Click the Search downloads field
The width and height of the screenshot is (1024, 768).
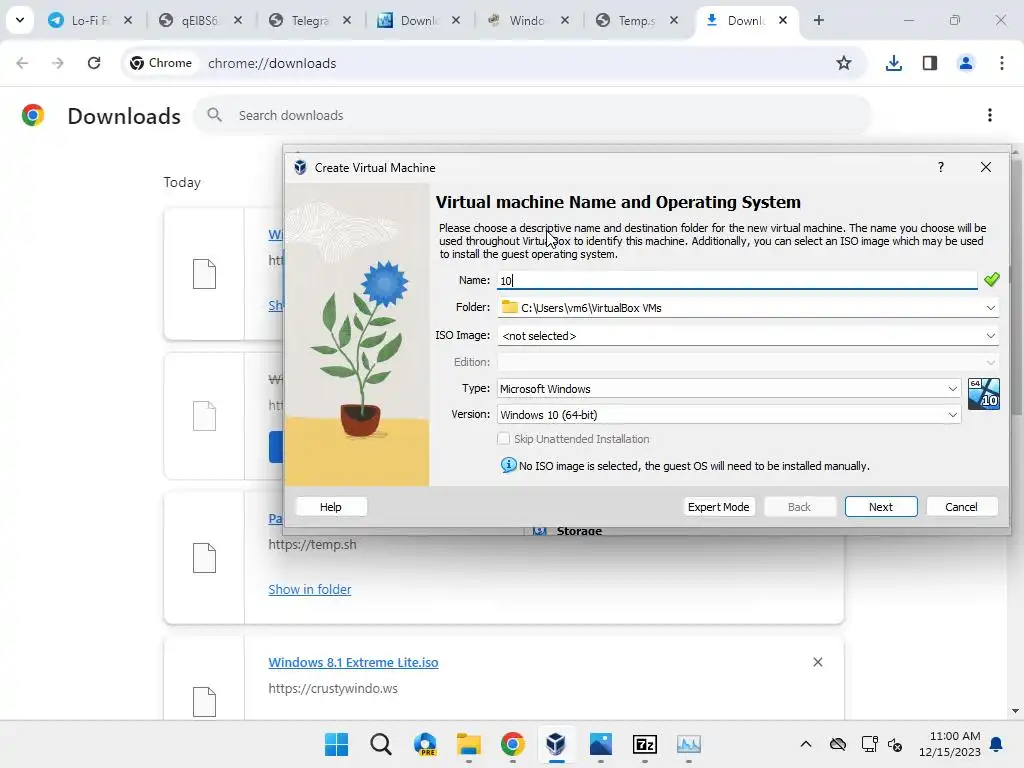point(533,115)
